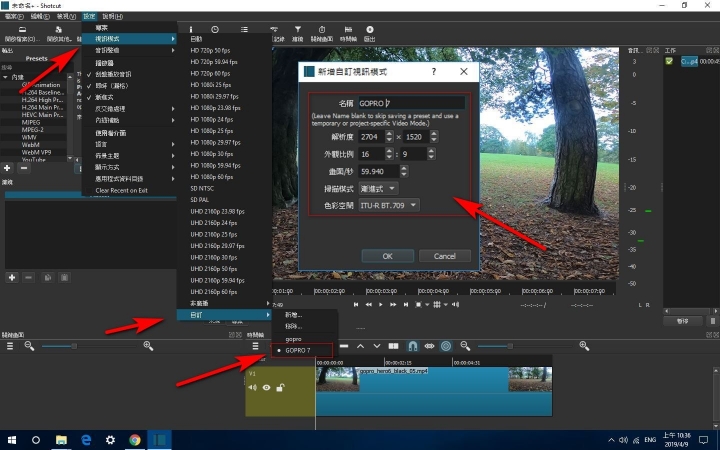Open the Help (H) menu
The width and height of the screenshot is (720, 450).
coord(112,17)
